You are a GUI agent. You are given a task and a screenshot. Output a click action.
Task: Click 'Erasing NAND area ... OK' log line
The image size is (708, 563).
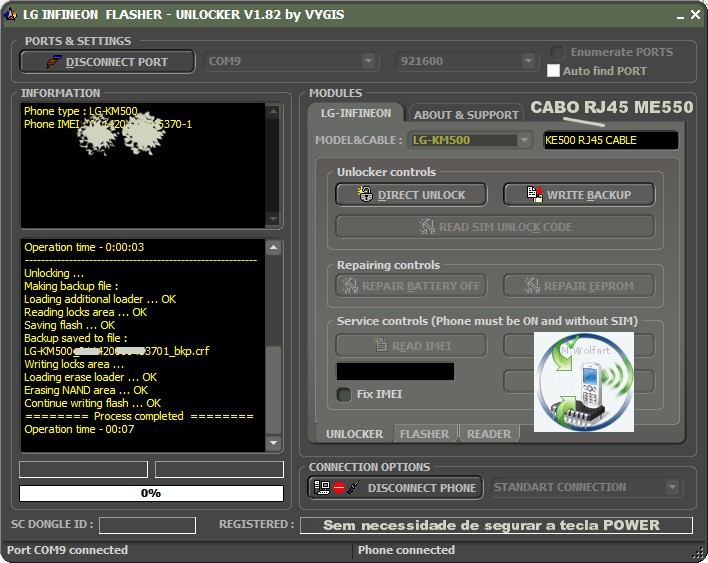click(86, 390)
